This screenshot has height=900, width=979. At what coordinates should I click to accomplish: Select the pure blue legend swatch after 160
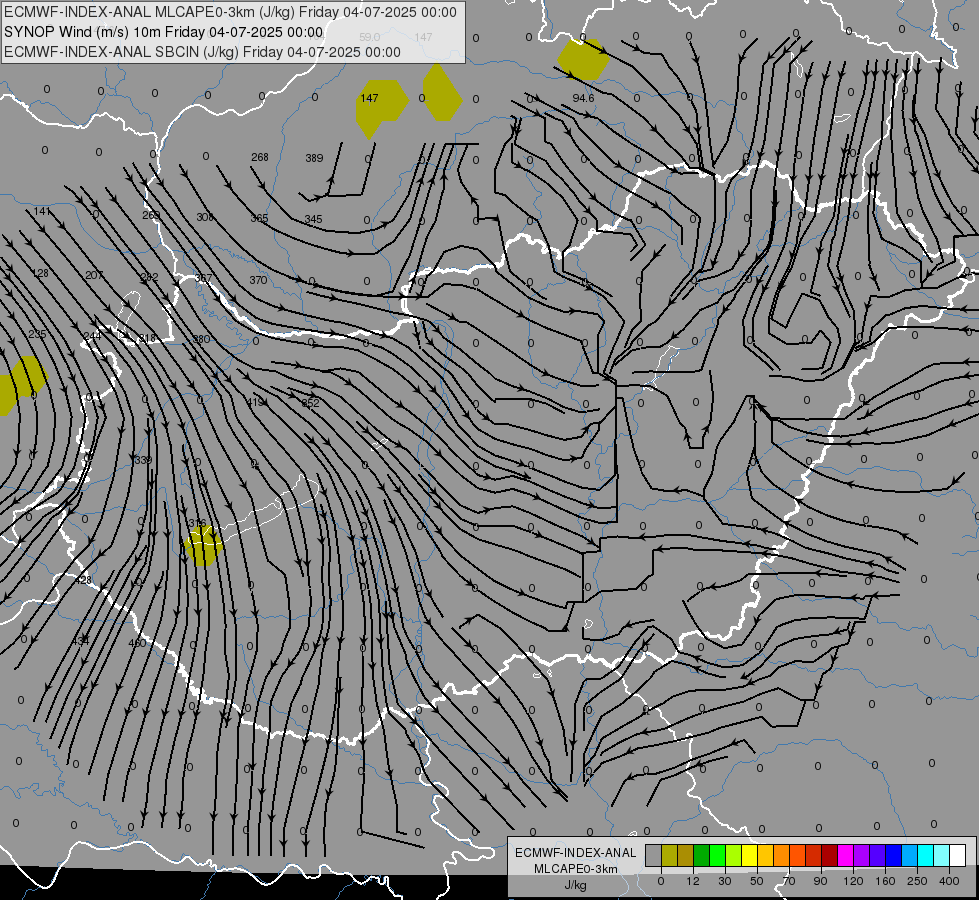(893, 856)
